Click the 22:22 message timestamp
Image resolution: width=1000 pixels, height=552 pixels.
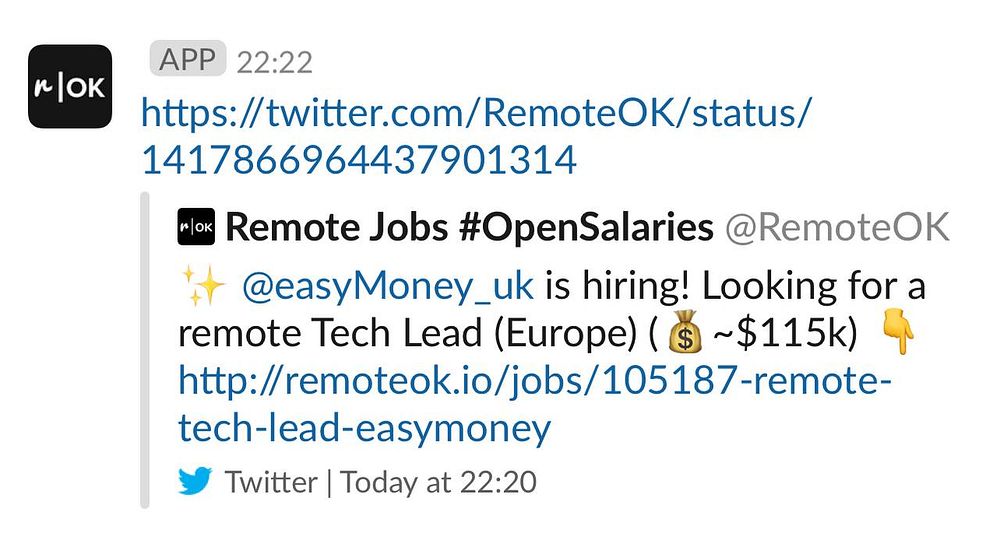click(275, 63)
